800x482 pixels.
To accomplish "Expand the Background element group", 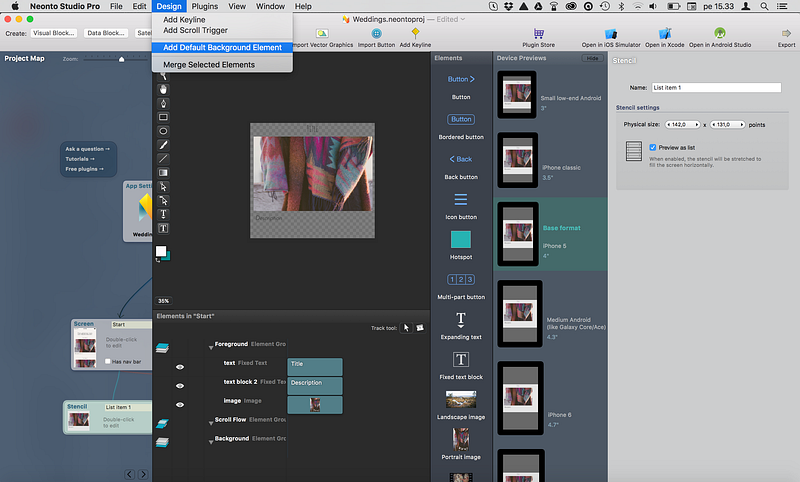I will (x=211, y=441).
